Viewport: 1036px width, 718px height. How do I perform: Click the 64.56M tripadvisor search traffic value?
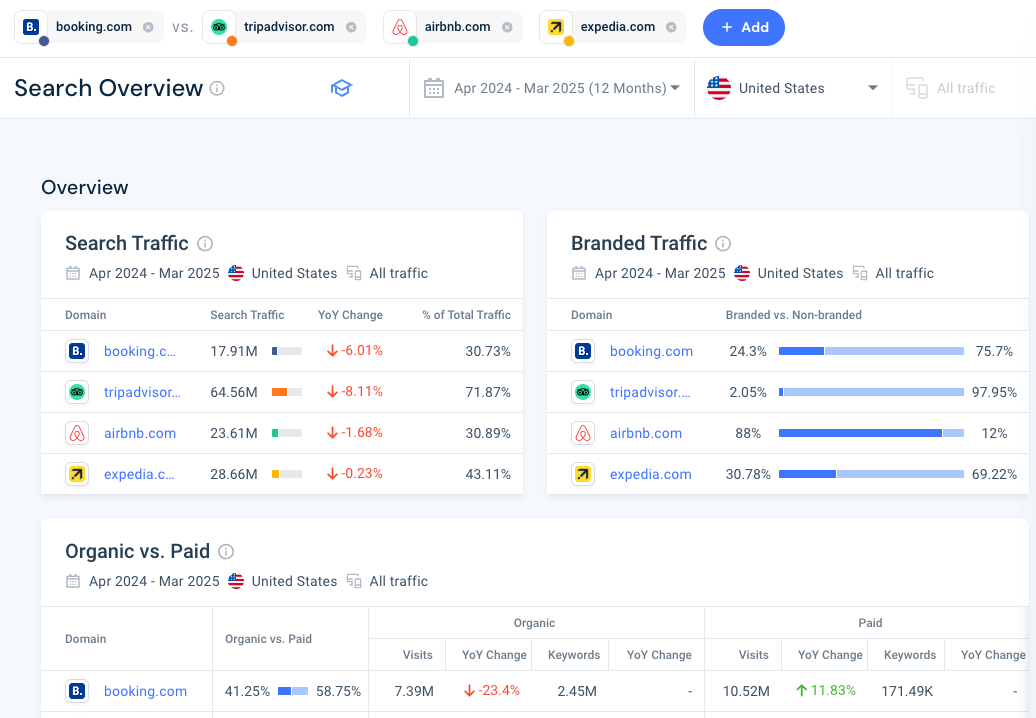click(x=234, y=392)
